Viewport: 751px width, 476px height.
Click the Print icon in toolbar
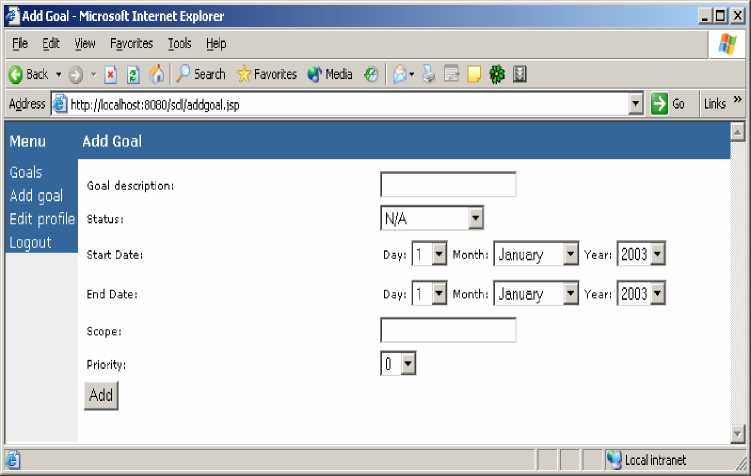click(429, 74)
